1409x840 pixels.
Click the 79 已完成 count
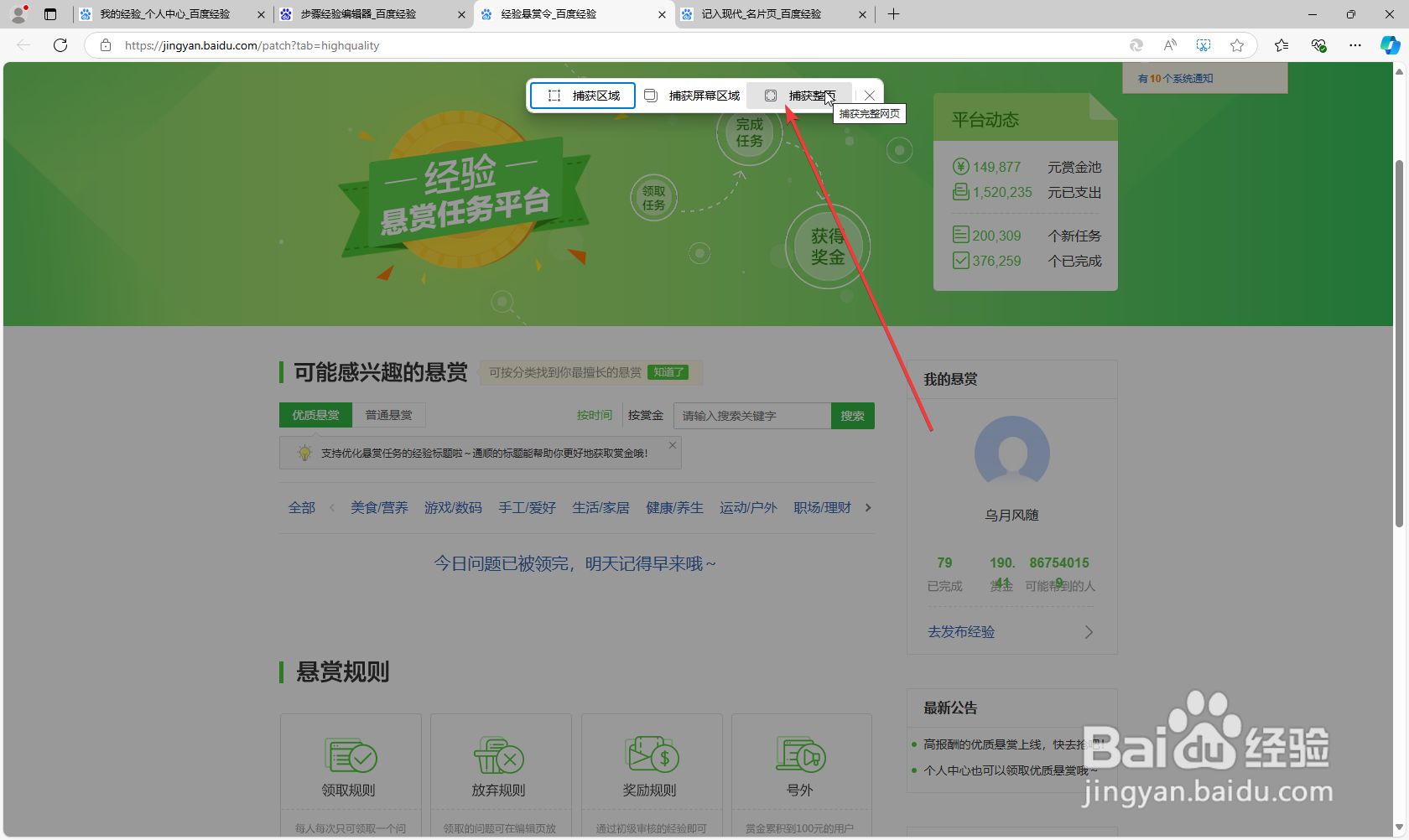(x=944, y=574)
